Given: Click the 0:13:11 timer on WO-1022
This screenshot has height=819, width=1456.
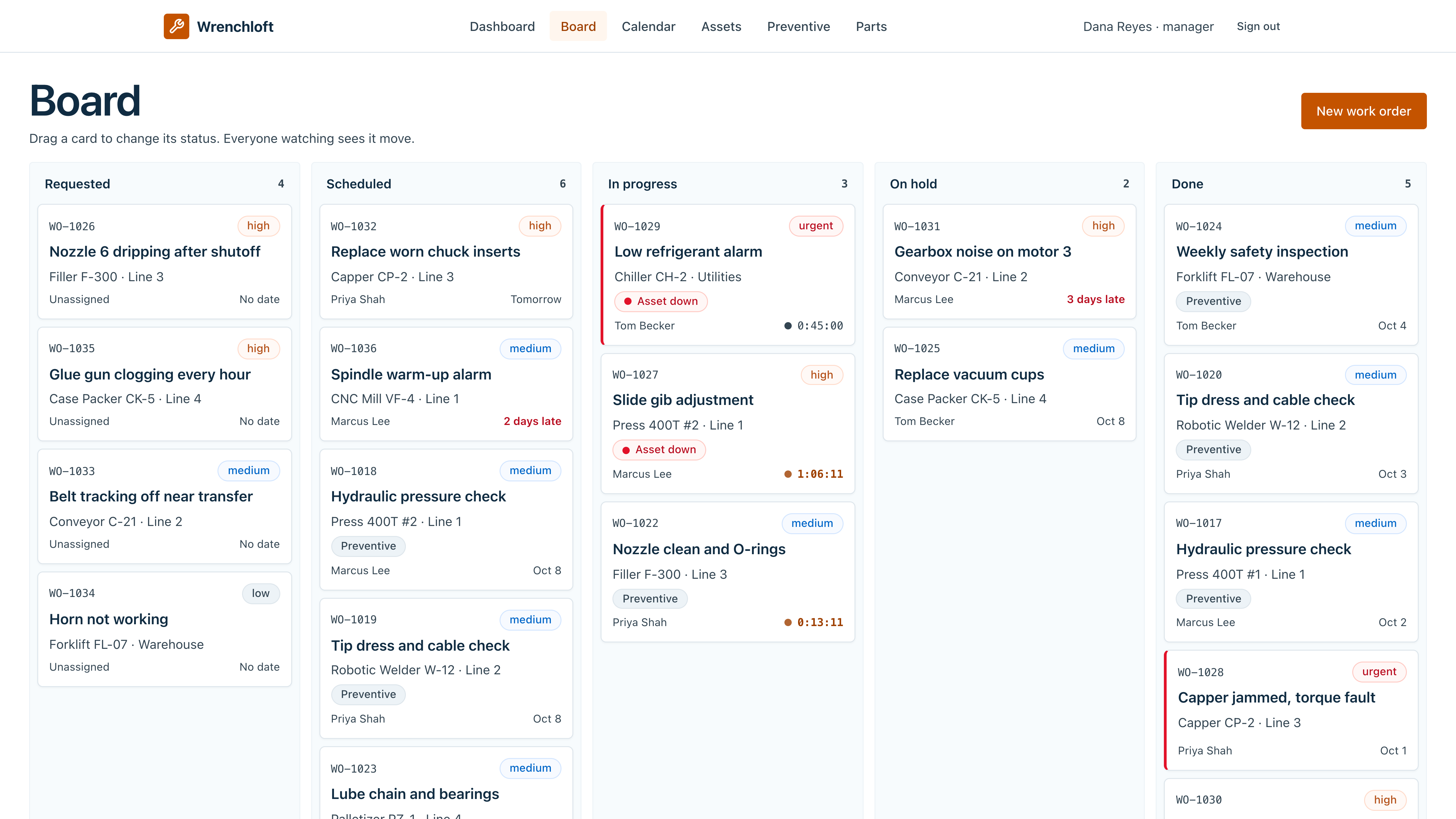Looking at the screenshot, I should (813, 622).
